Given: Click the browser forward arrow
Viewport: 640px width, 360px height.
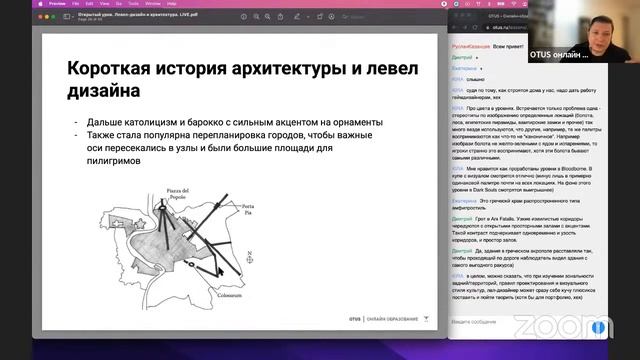Looking at the screenshot, I should tap(464, 27).
